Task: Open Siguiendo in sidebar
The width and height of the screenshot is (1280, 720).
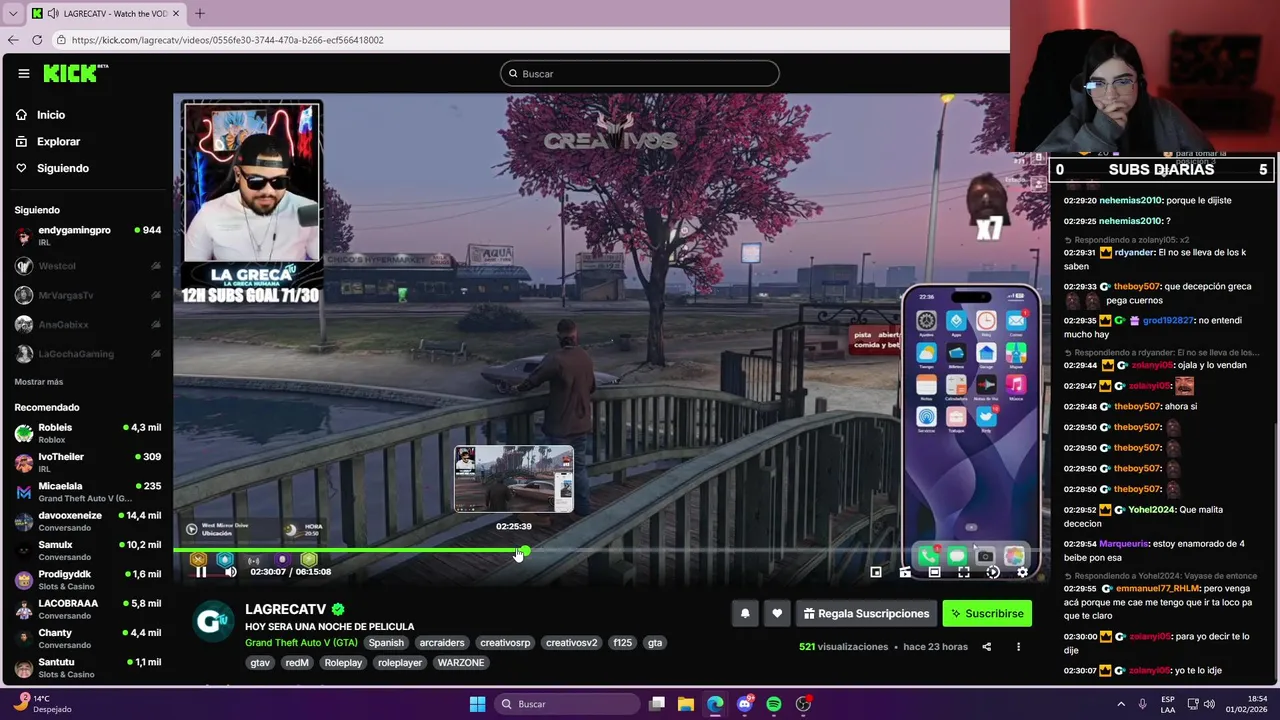Action: (63, 168)
